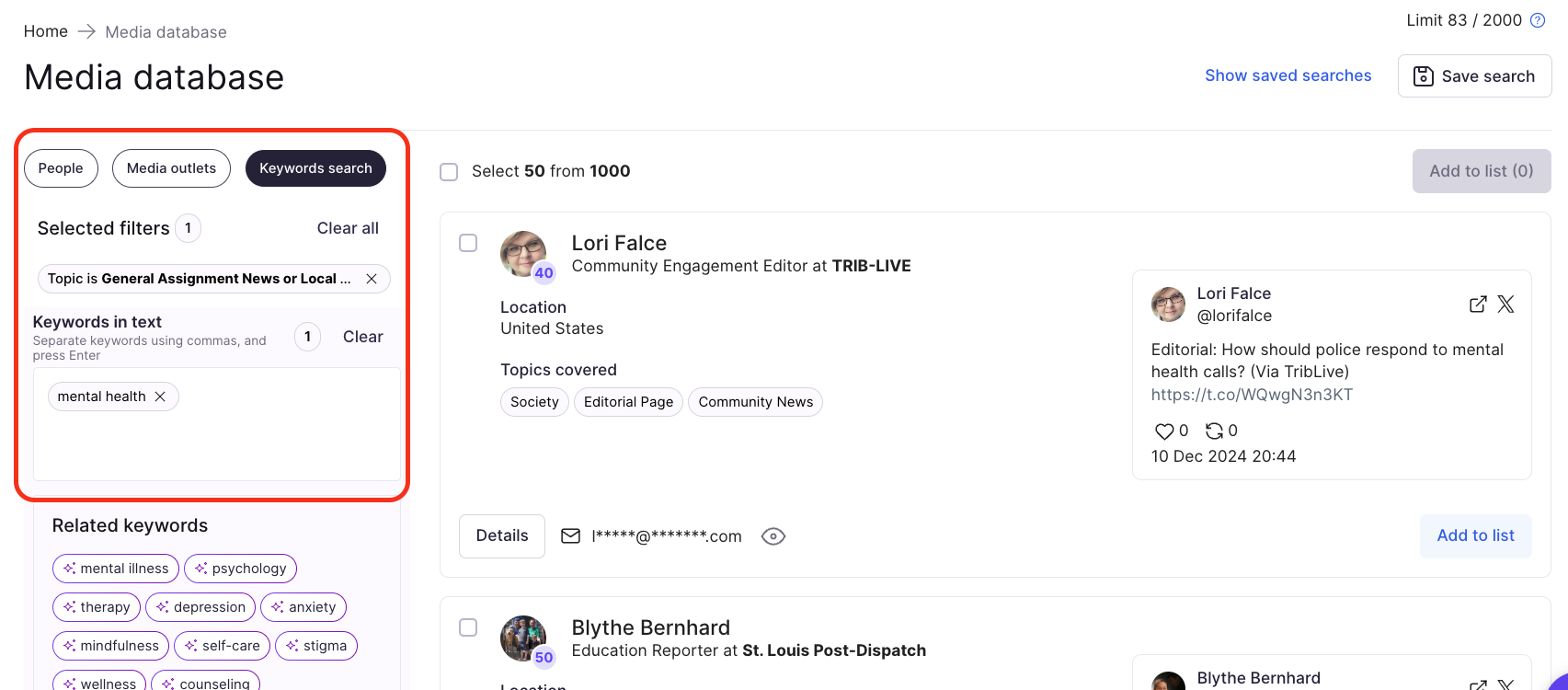Reveal Lori Falce's hidden email address

pyautogui.click(x=773, y=536)
